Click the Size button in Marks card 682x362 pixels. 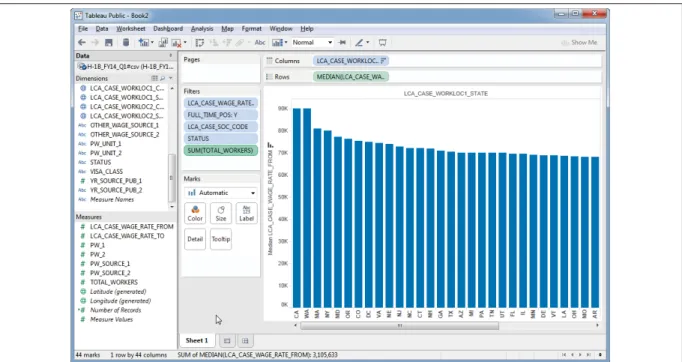(x=221, y=213)
